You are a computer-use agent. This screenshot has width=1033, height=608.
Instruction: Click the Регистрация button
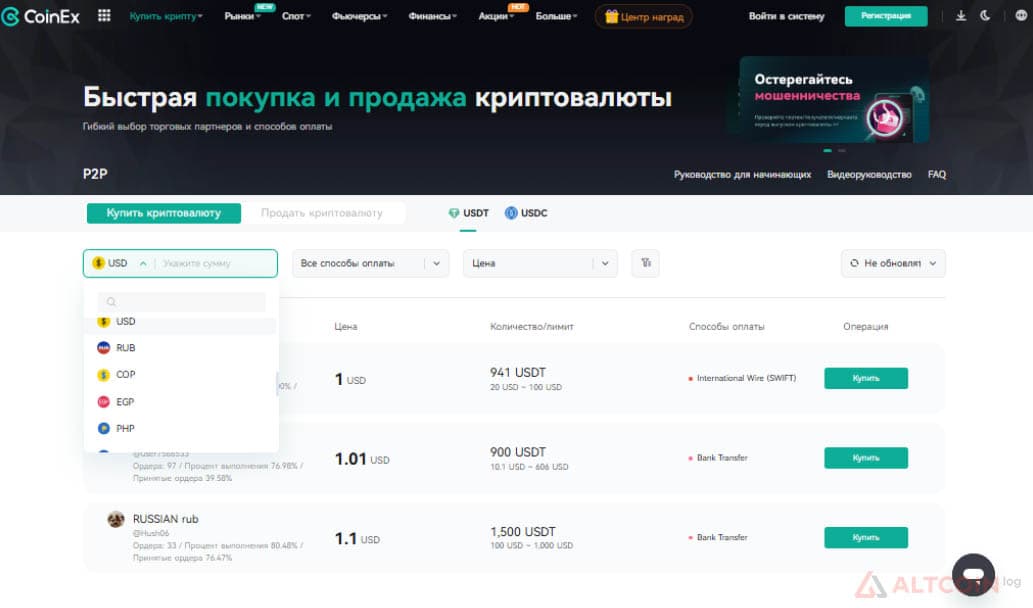pos(886,16)
